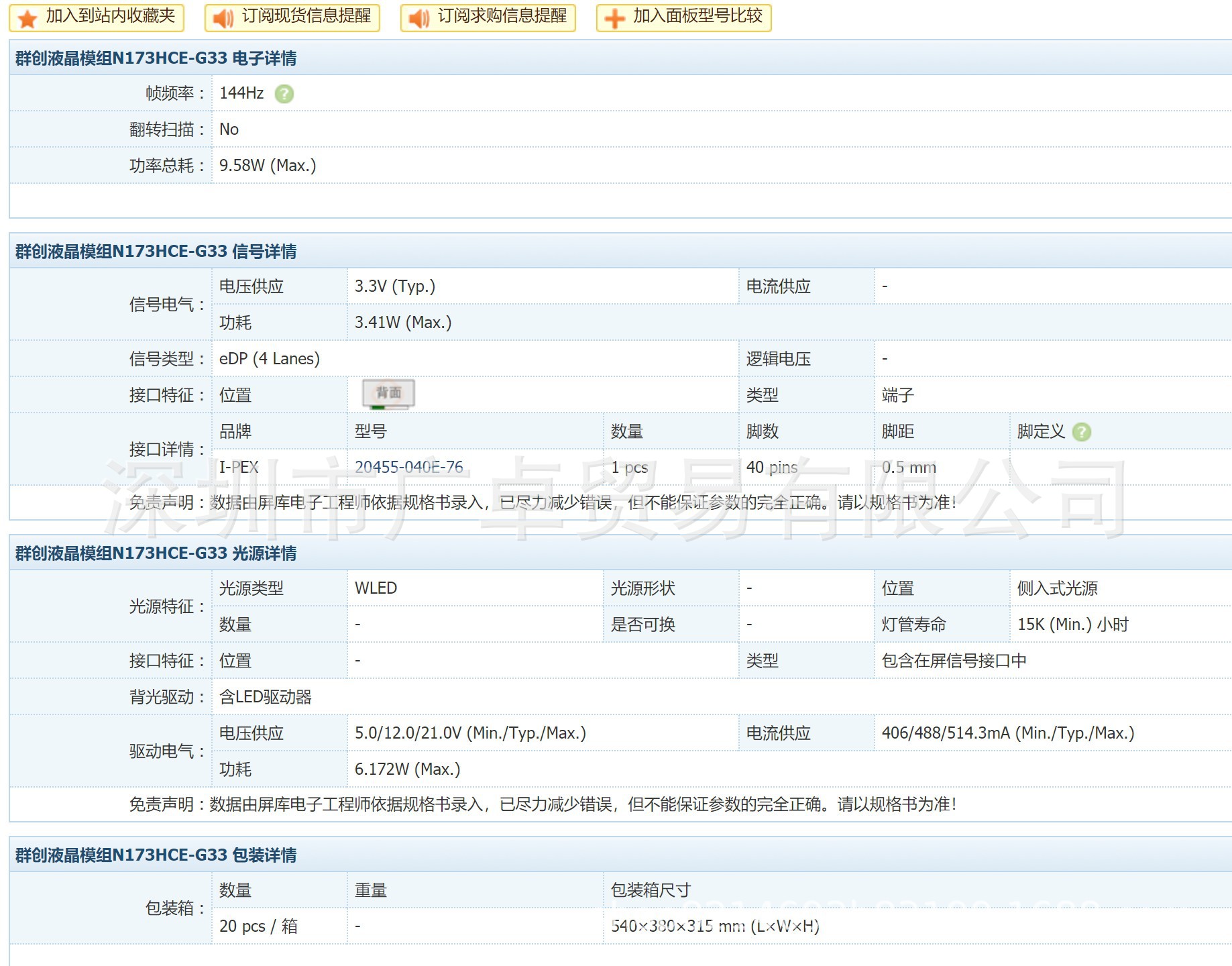Click speaker icon for 订阅求购信息提醒
This screenshot has height=966, width=1232.
(419, 18)
